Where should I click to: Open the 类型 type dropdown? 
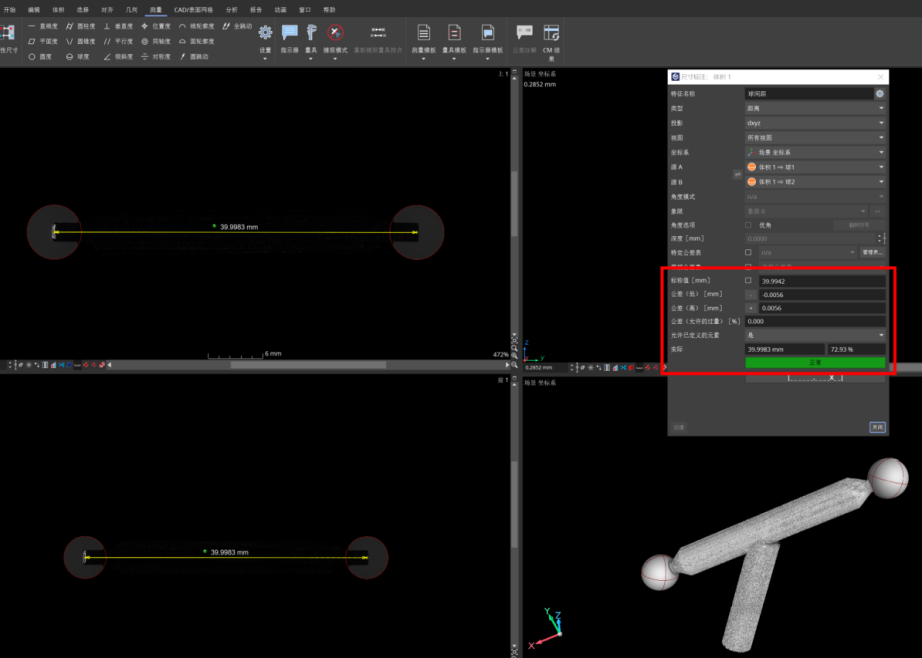point(815,108)
